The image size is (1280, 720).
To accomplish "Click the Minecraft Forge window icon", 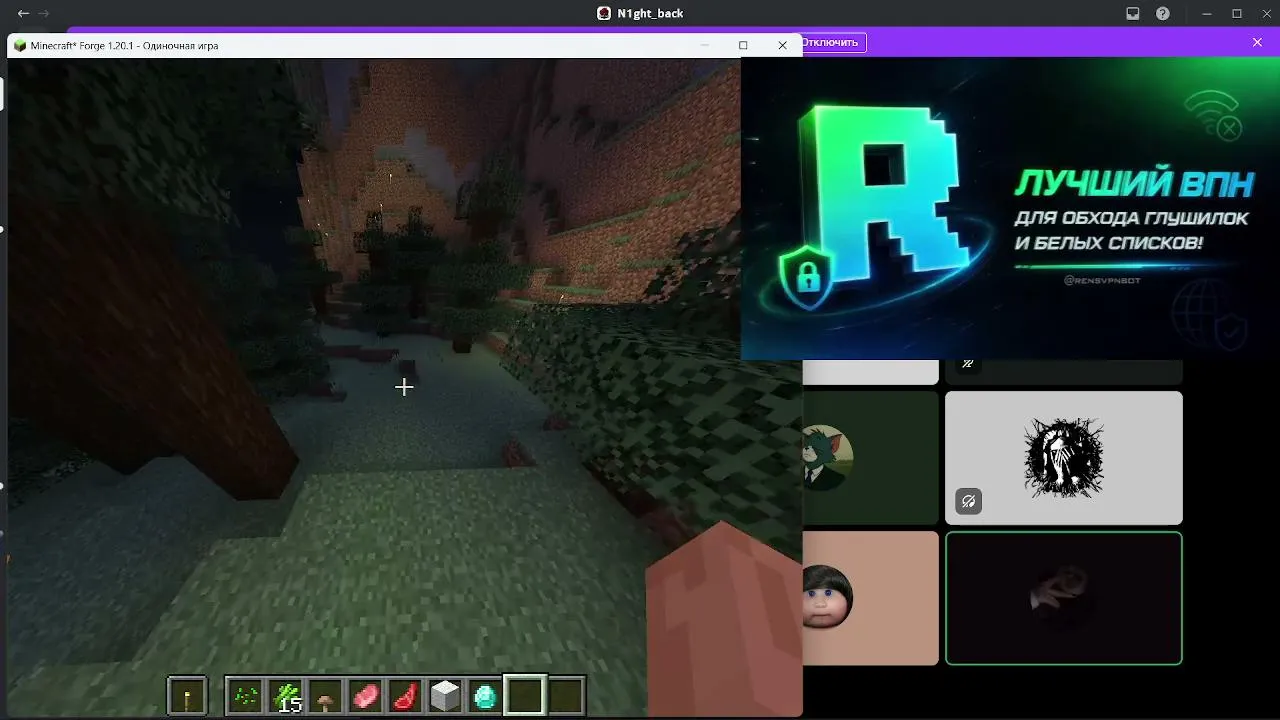I will click(x=20, y=45).
